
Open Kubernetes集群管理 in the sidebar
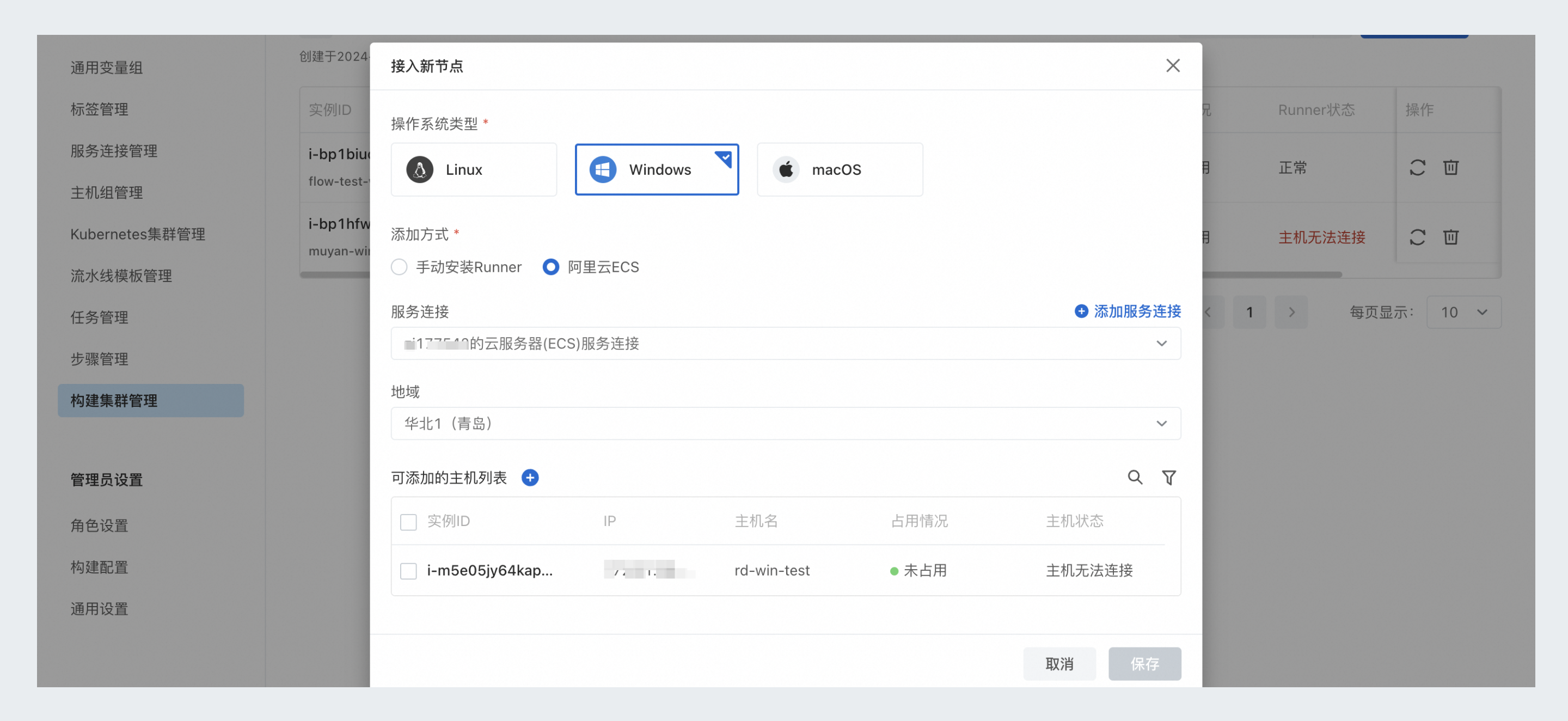(x=138, y=234)
